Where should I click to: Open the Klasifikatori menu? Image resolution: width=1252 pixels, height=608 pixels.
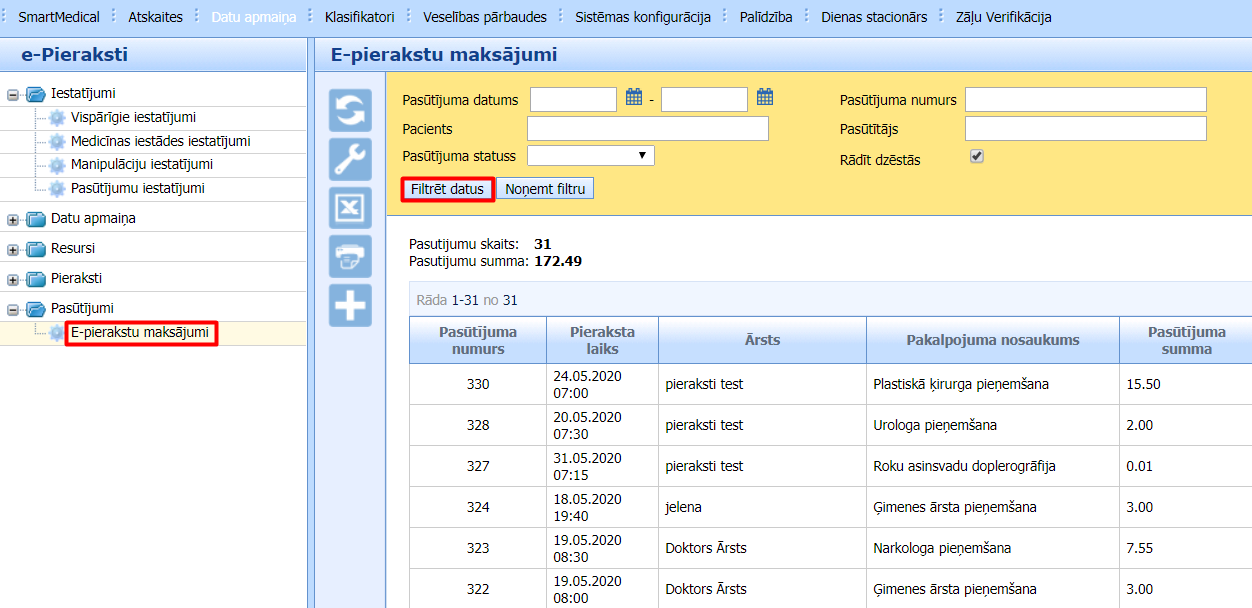(359, 17)
